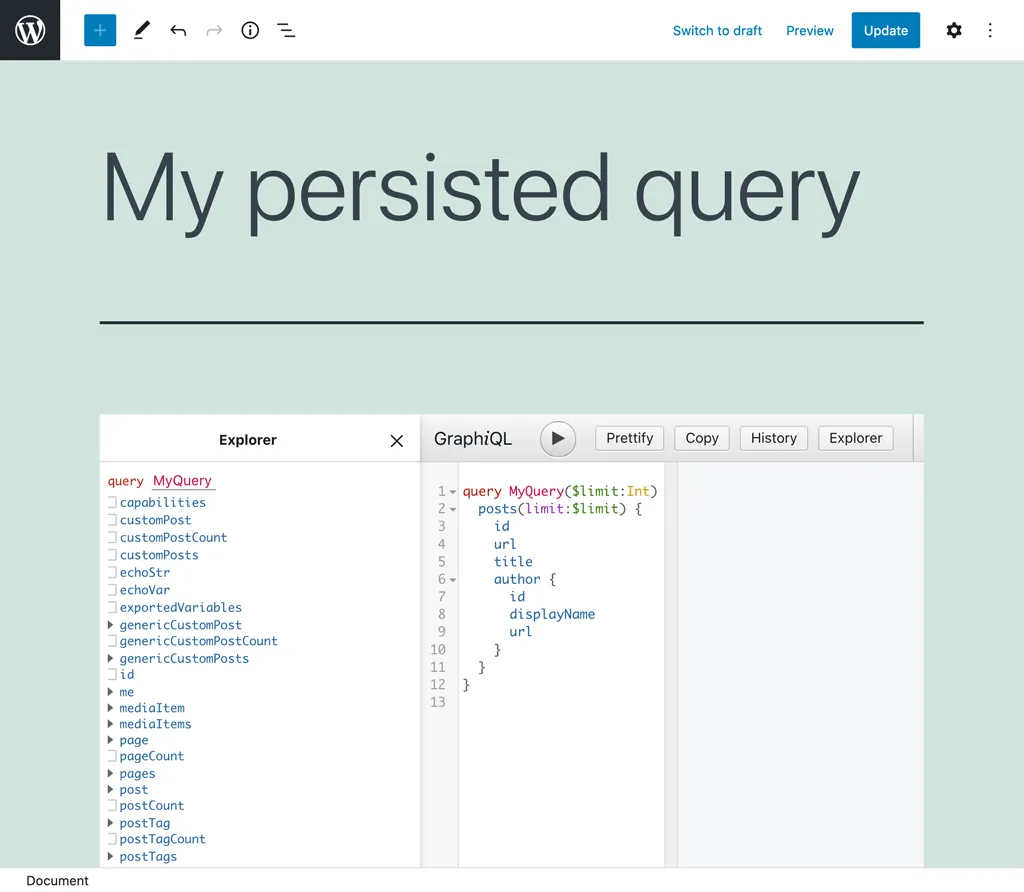Expand the pages field arrow
This screenshot has height=892, width=1024.
point(110,773)
